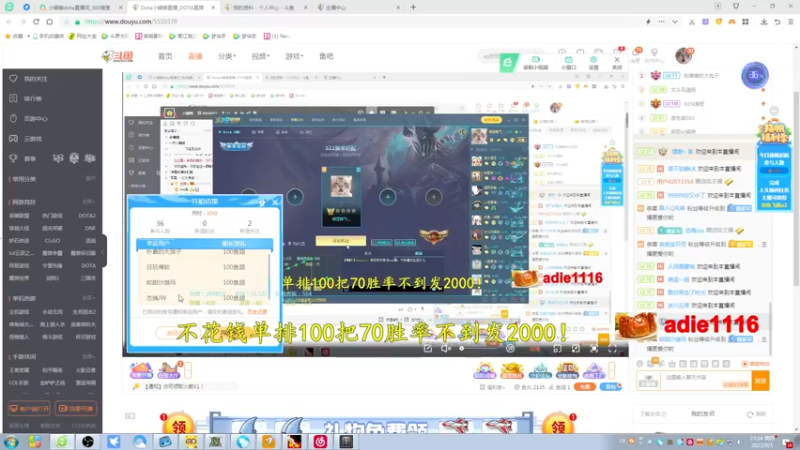Screen dimensions: 800x450
Task: Click the user avatar in header
Action: tap(684, 56)
